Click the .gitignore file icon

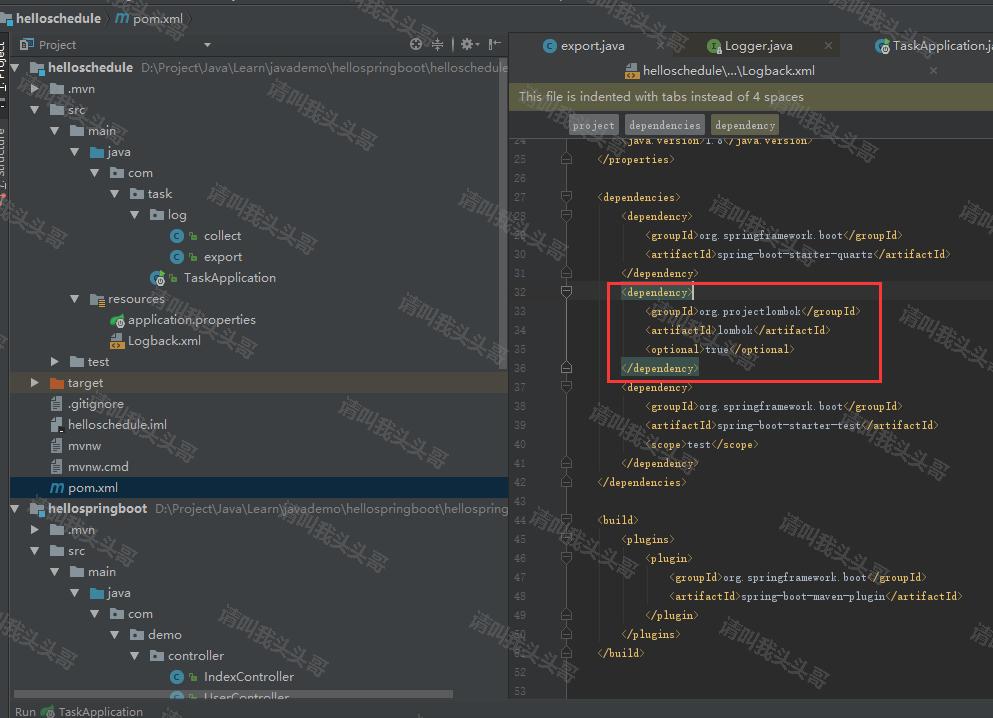57,404
